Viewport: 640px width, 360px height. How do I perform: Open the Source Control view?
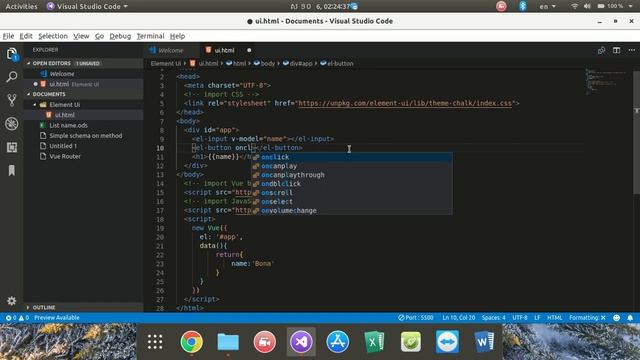coord(11,100)
